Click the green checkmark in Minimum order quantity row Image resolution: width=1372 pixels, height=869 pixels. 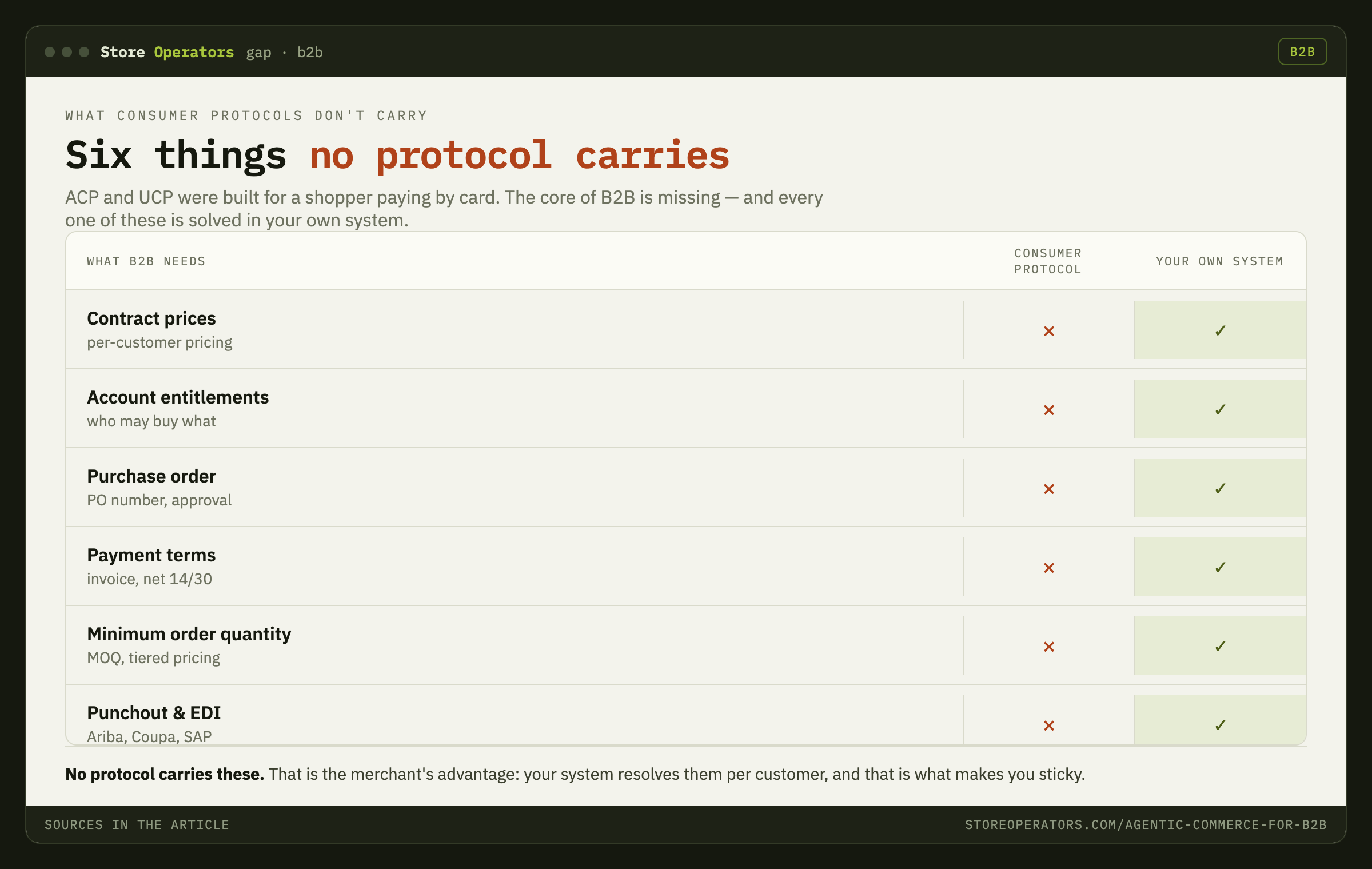1220,646
